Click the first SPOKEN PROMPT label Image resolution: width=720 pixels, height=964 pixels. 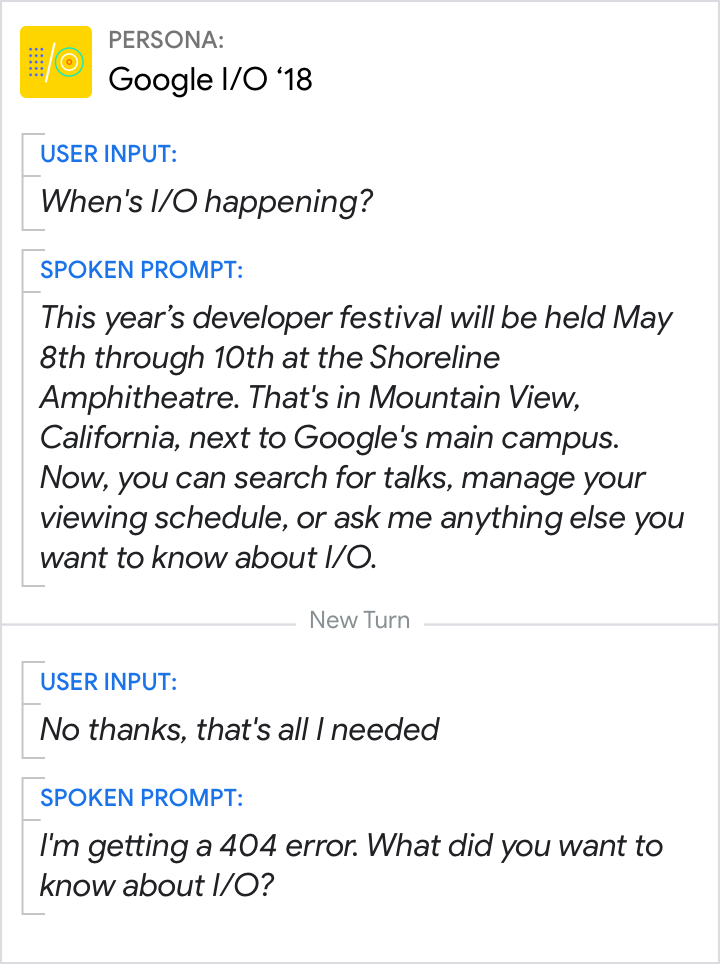[141, 270]
